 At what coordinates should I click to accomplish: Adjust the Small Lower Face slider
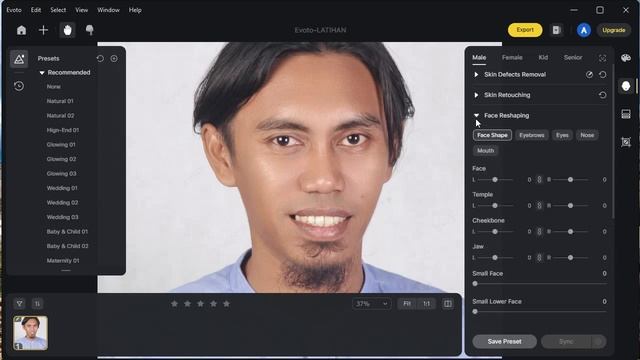540,312
